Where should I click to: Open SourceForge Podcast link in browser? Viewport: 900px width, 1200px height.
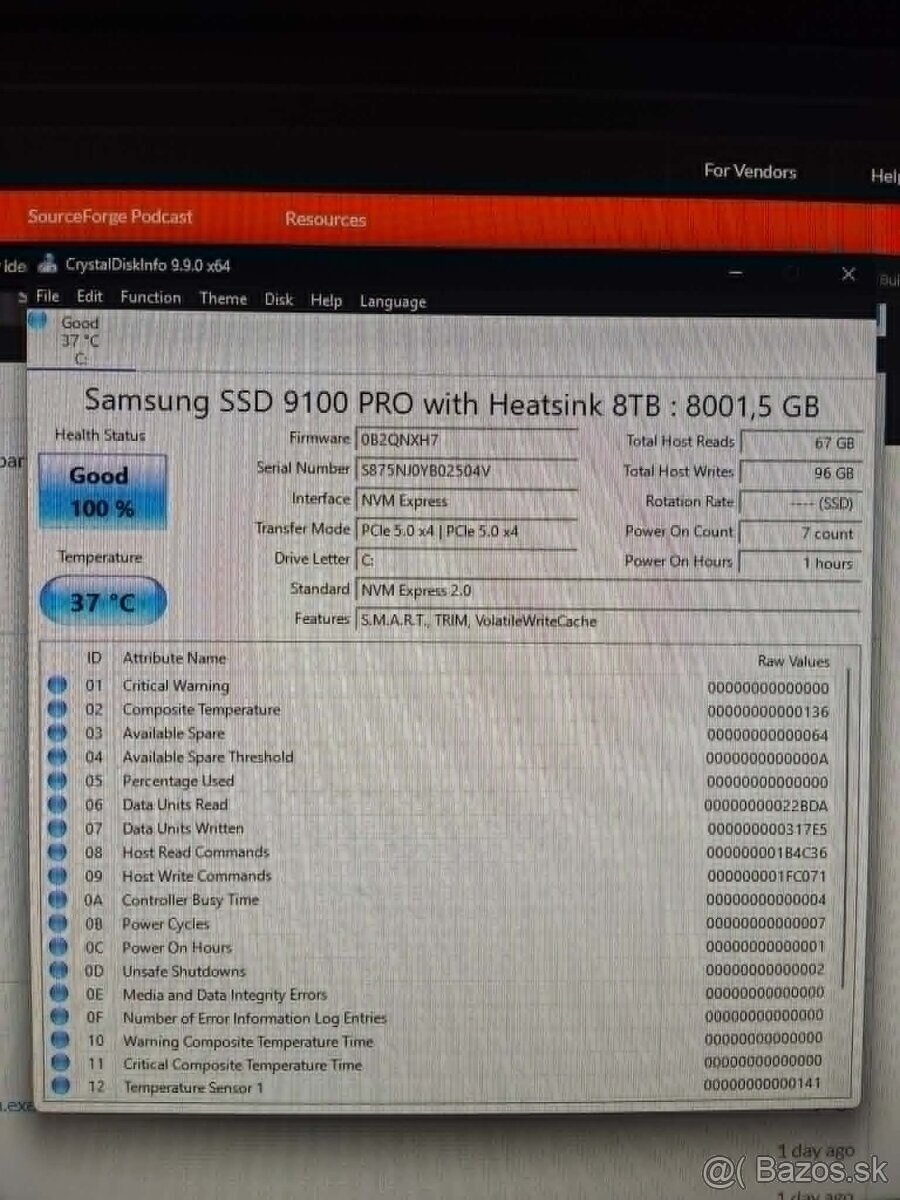click(x=110, y=216)
